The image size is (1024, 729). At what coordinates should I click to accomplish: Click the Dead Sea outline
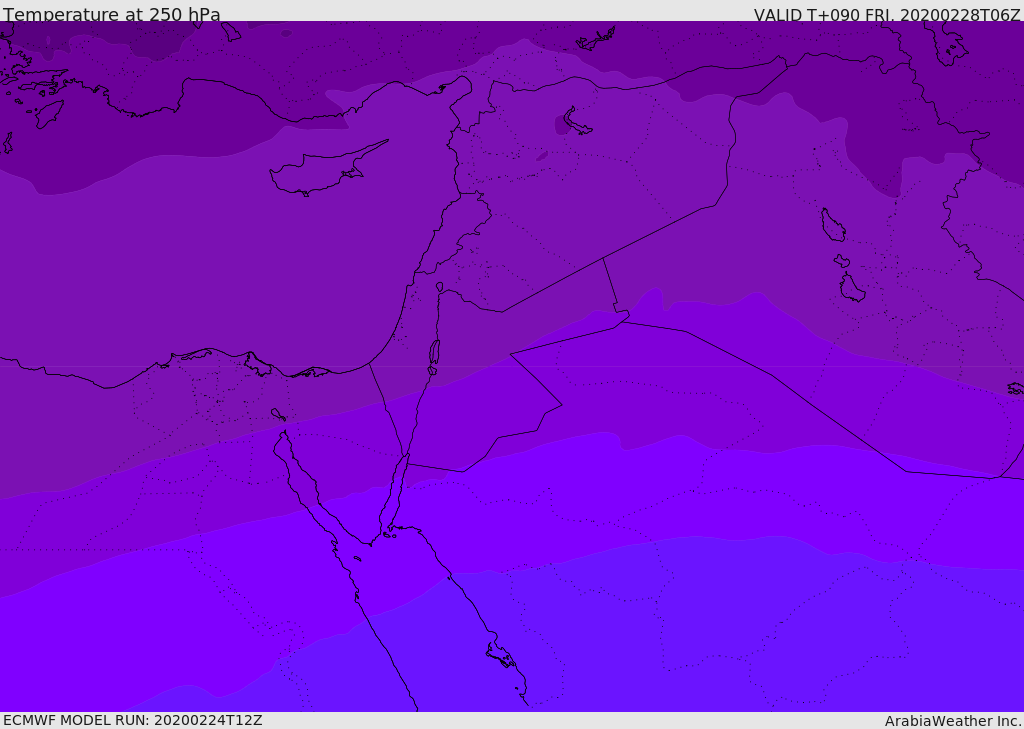(x=434, y=352)
